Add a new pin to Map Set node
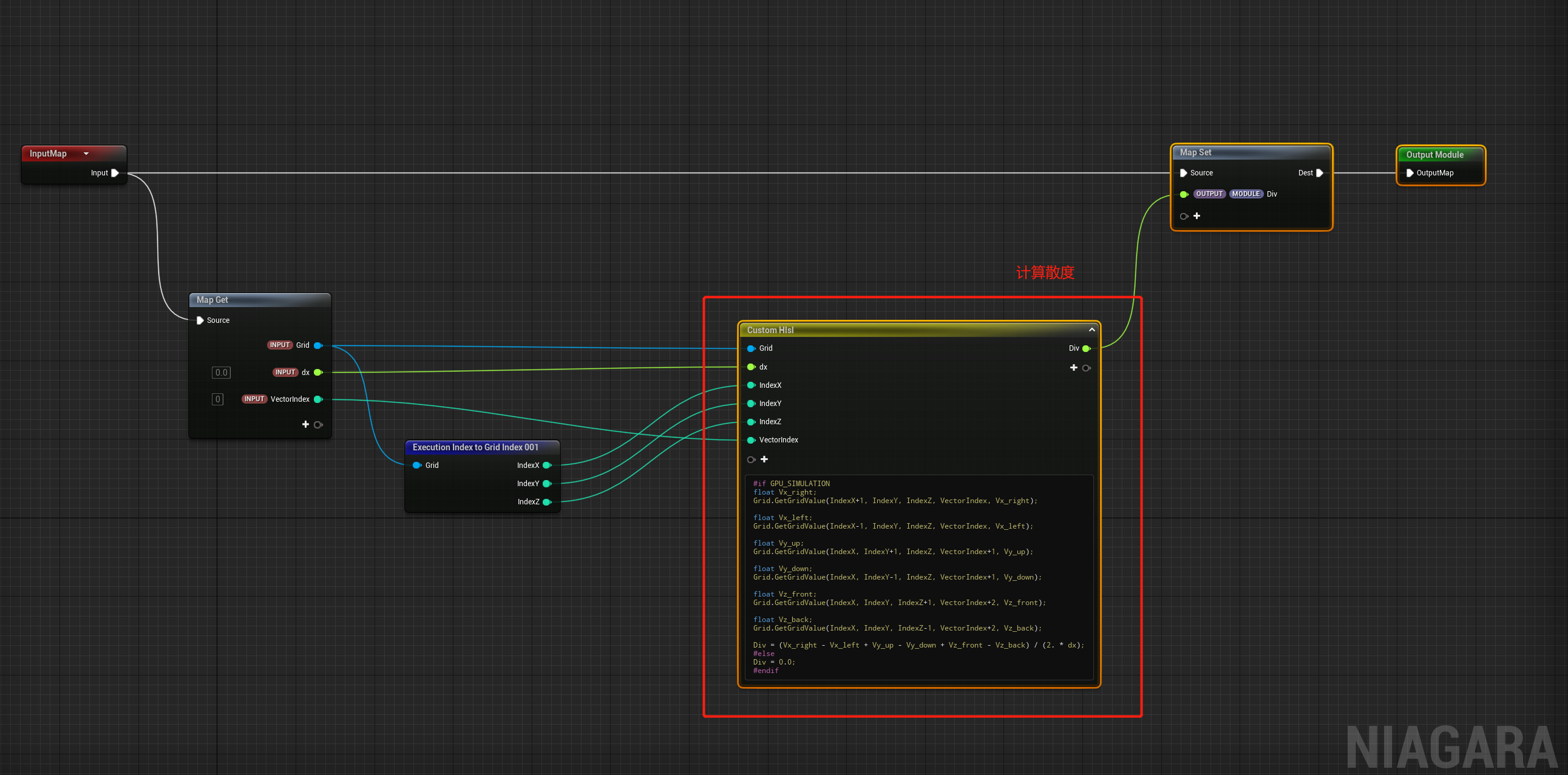The image size is (1568, 775). coord(1196,216)
